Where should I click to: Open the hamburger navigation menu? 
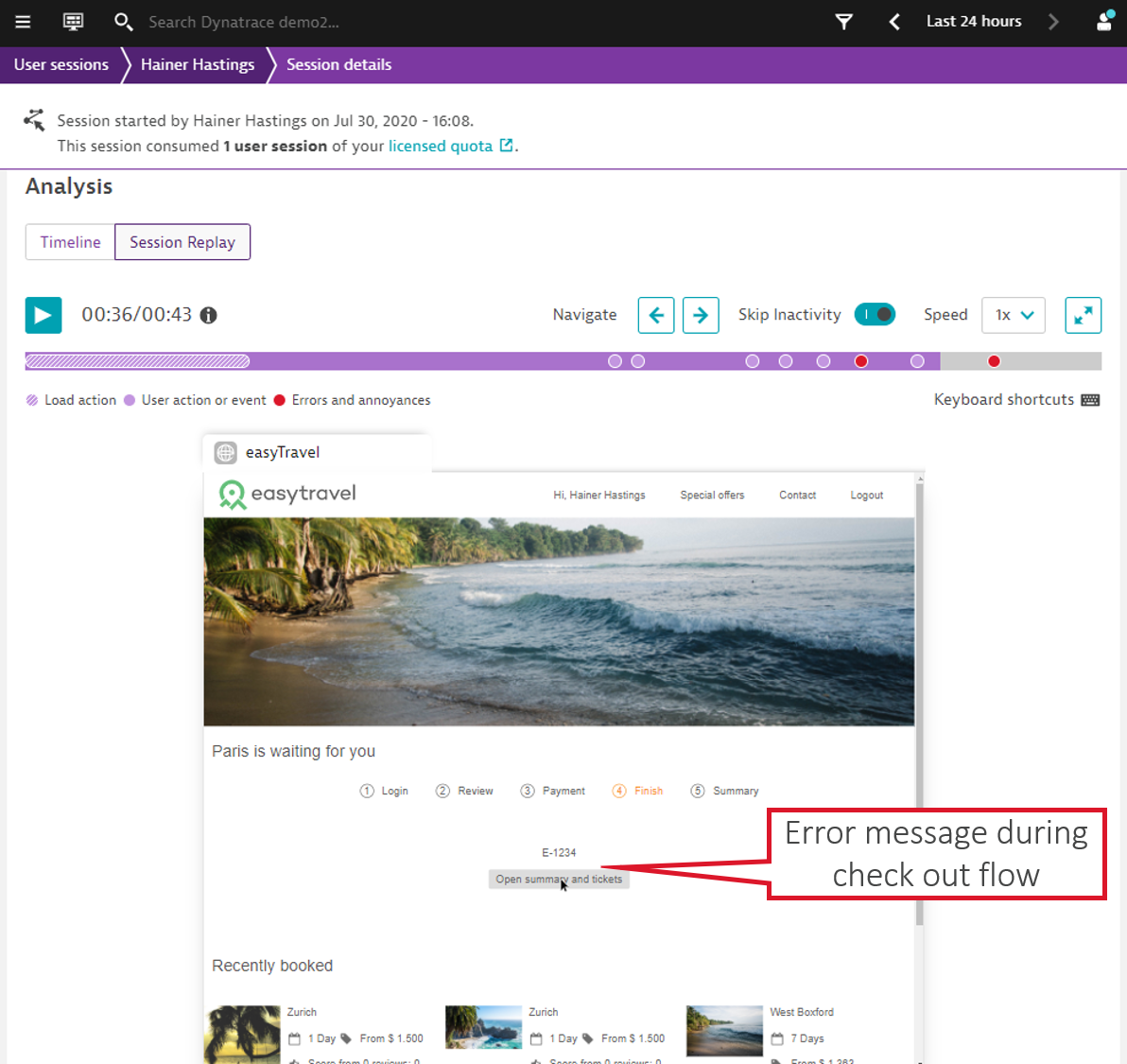23,22
